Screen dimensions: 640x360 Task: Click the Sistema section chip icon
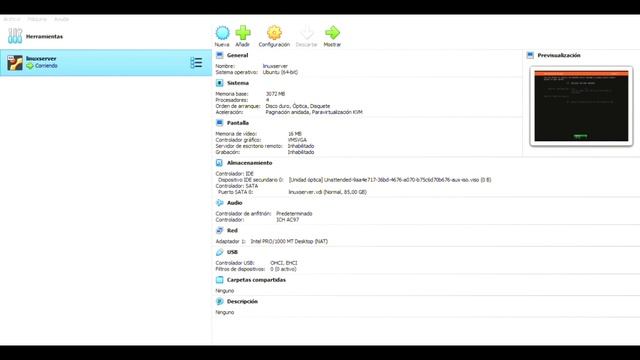coord(220,83)
